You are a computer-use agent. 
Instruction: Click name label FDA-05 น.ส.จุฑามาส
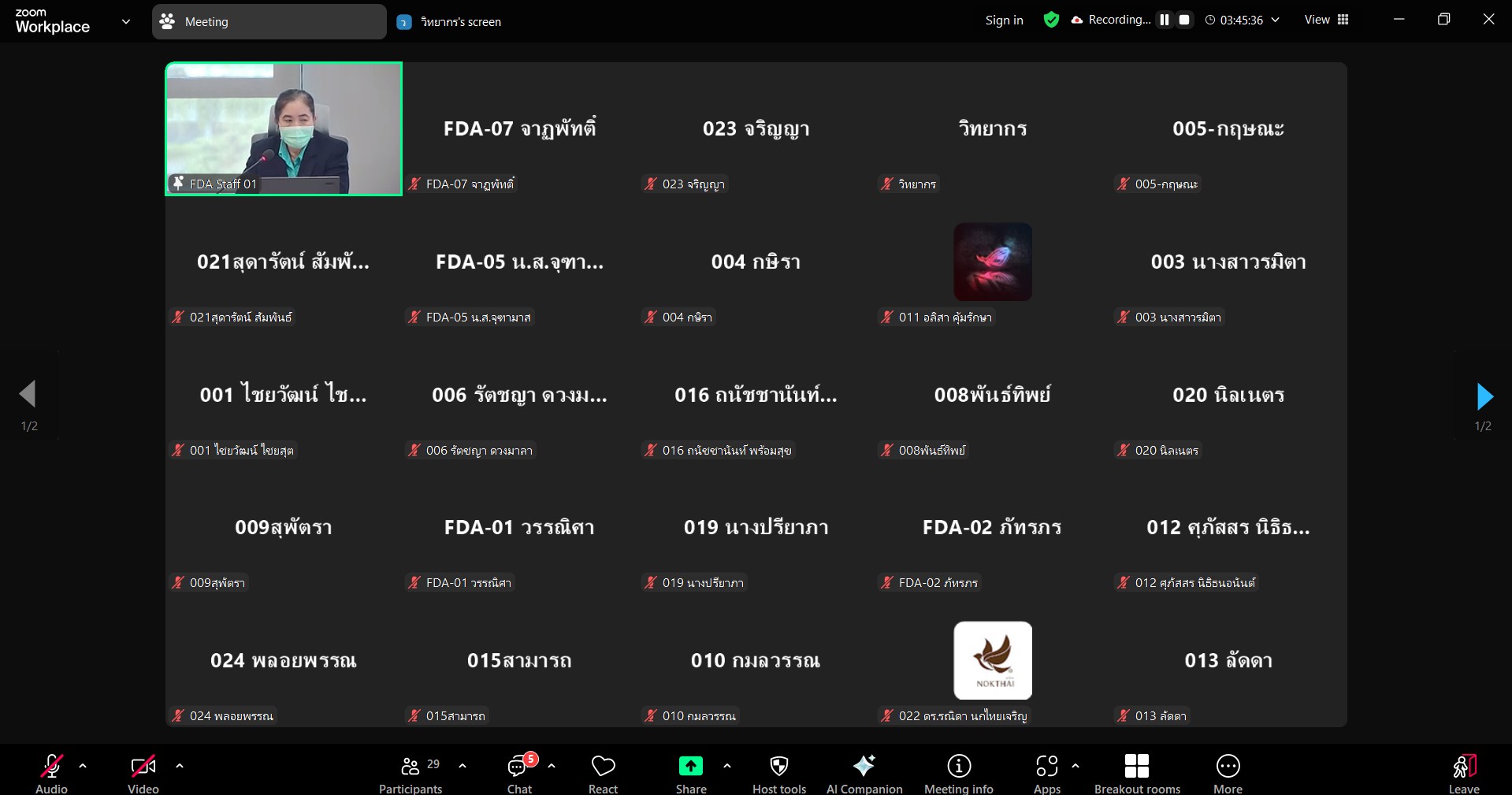pyautogui.click(x=478, y=317)
